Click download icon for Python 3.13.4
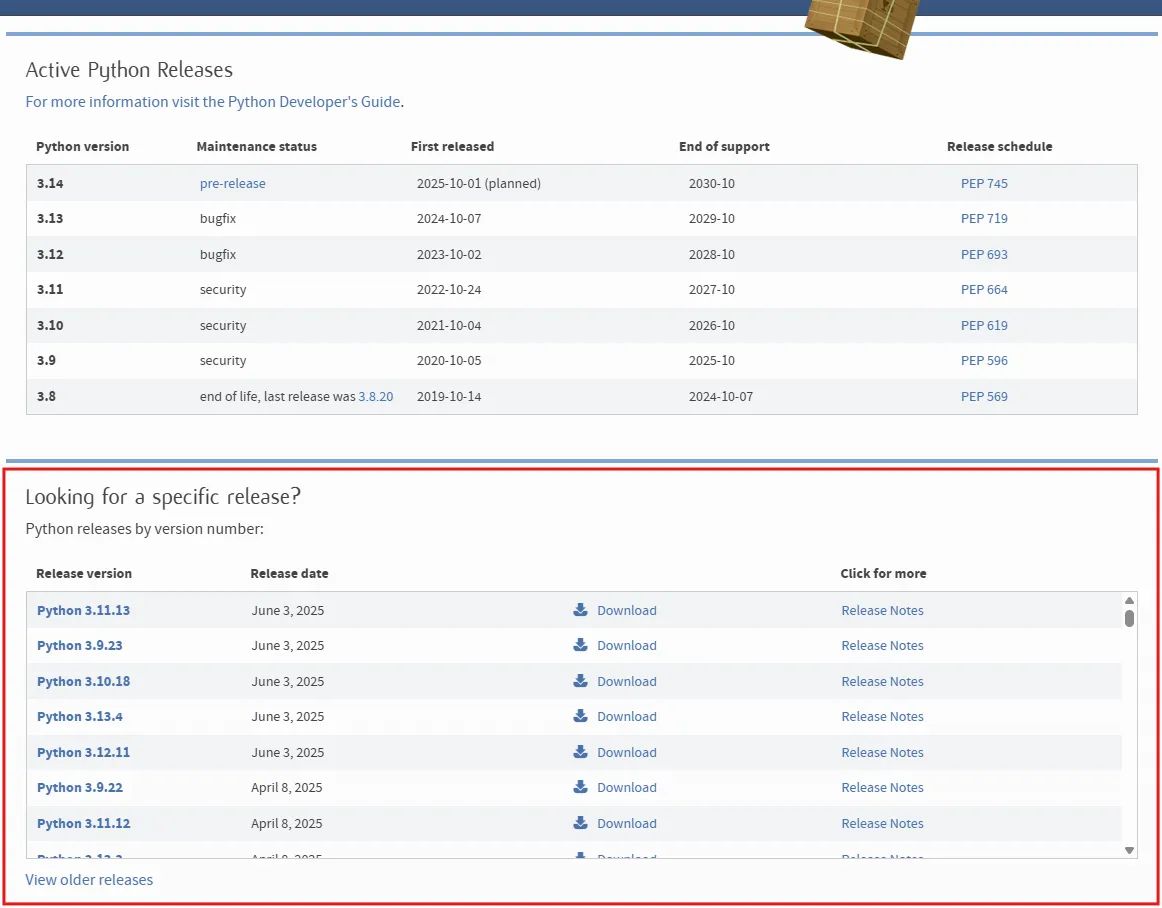This screenshot has height=908, width=1162. pyautogui.click(x=580, y=716)
